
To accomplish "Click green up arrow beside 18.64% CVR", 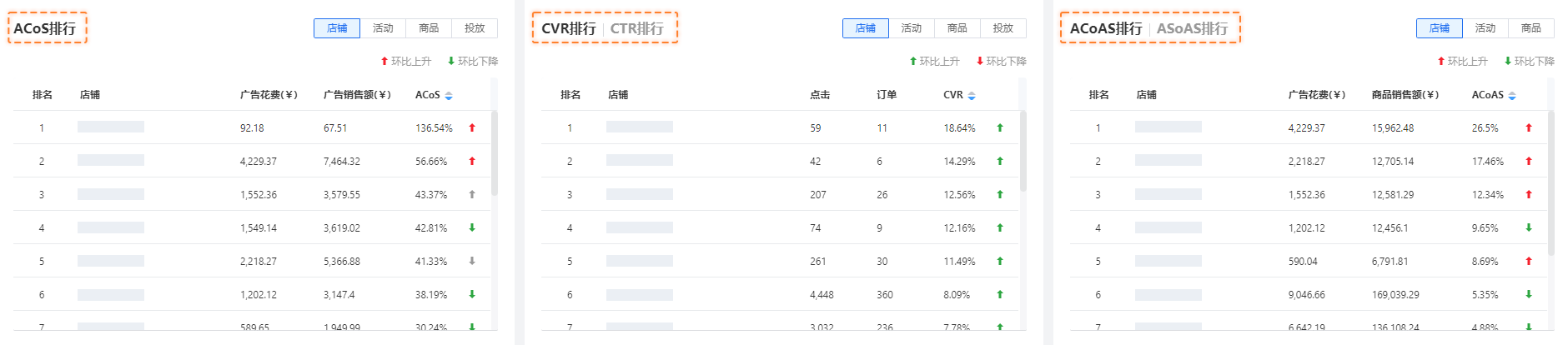I will (x=1000, y=127).
